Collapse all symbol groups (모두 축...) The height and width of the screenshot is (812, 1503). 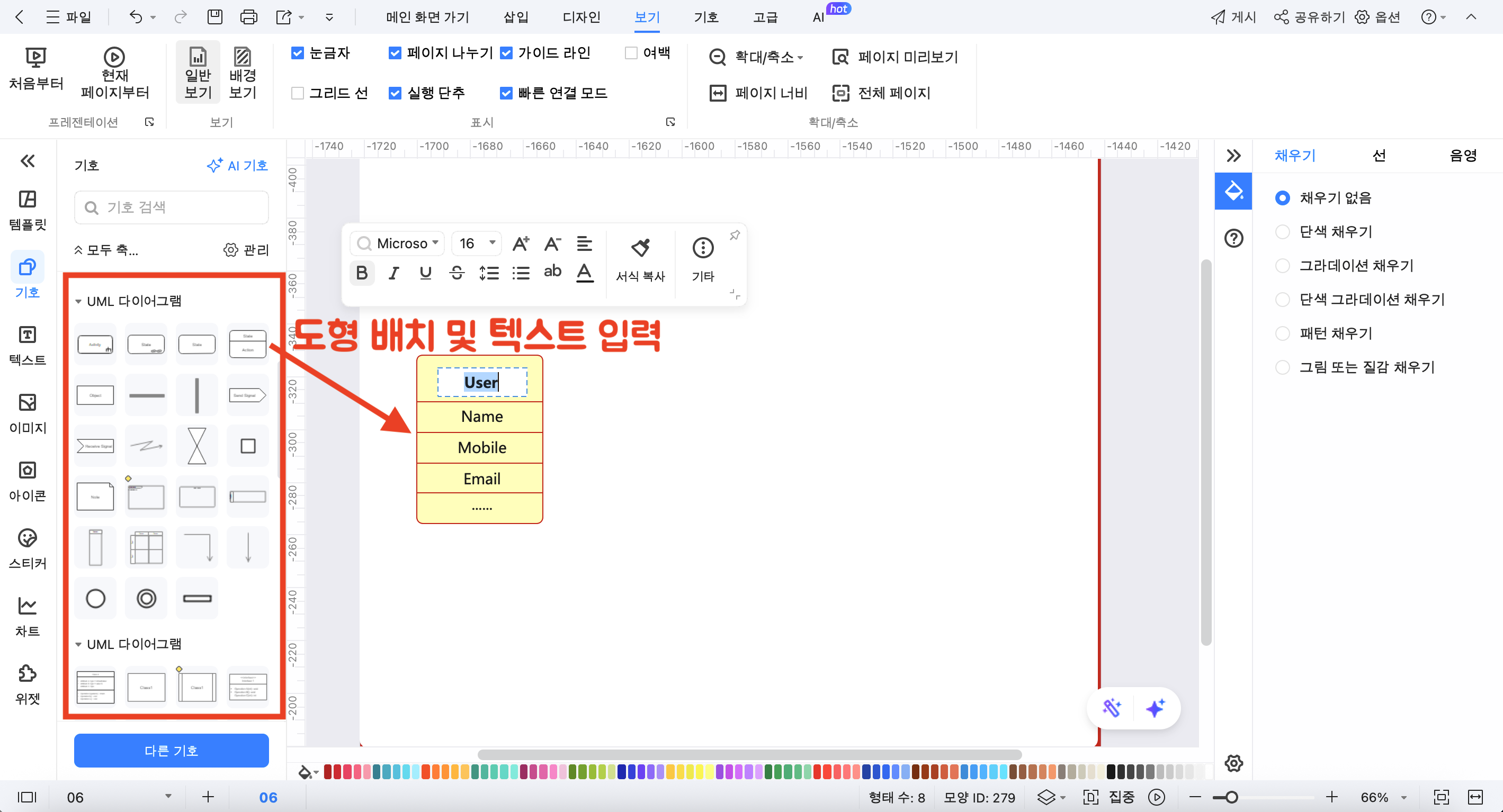click(x=106, y=250)
